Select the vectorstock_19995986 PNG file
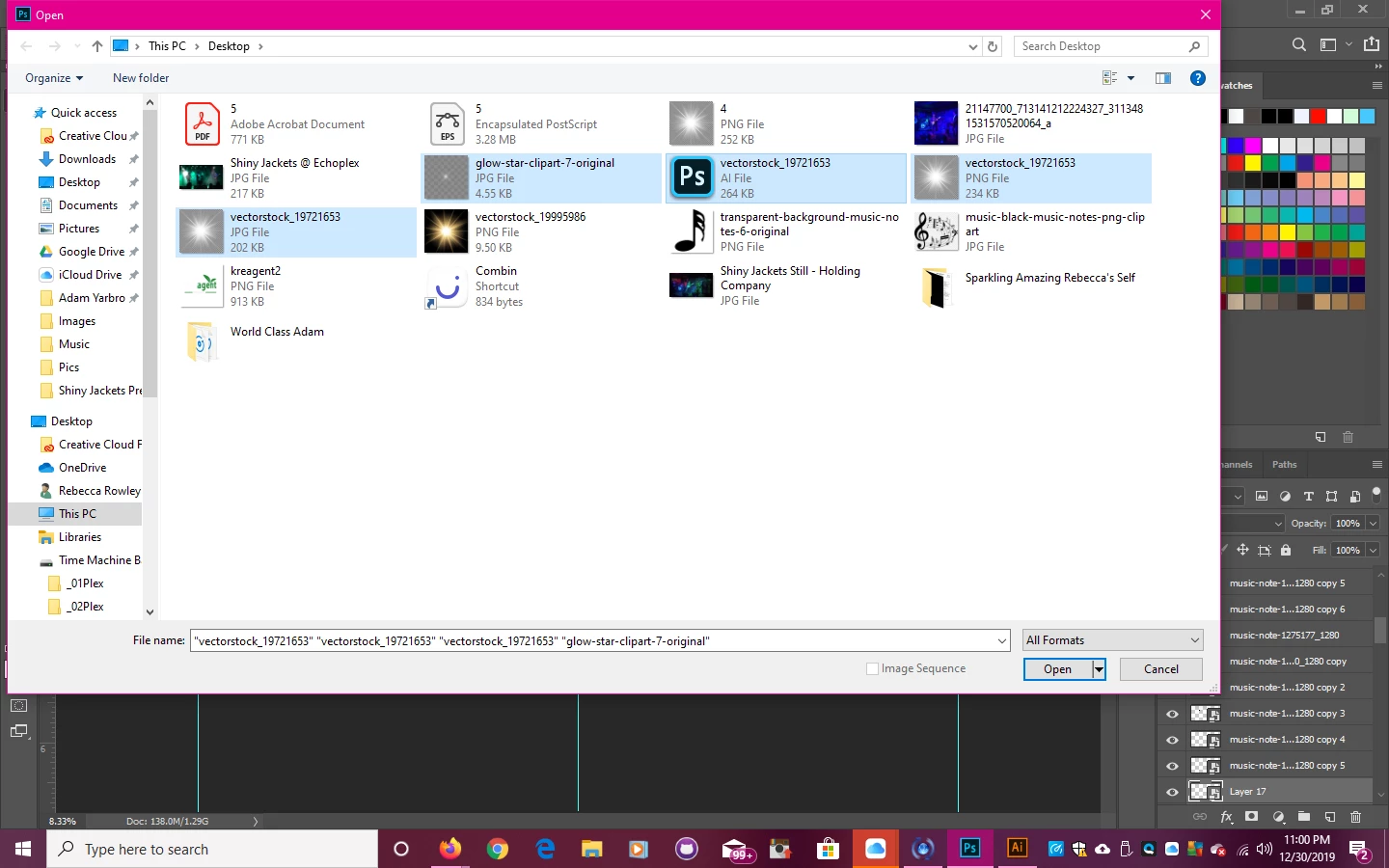1389x868 pixels. tap(543, 232)
